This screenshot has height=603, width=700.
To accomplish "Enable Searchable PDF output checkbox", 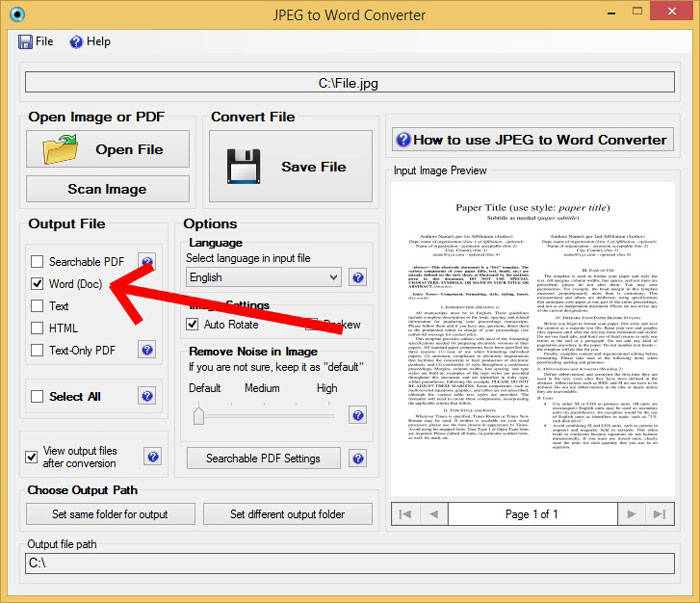I will [x=37, y=262].
